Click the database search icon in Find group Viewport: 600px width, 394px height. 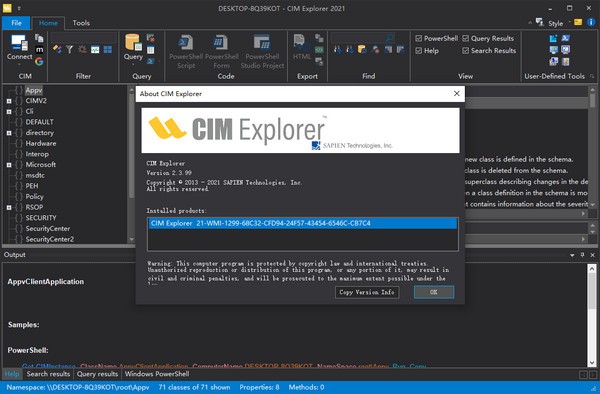point(362,49)
